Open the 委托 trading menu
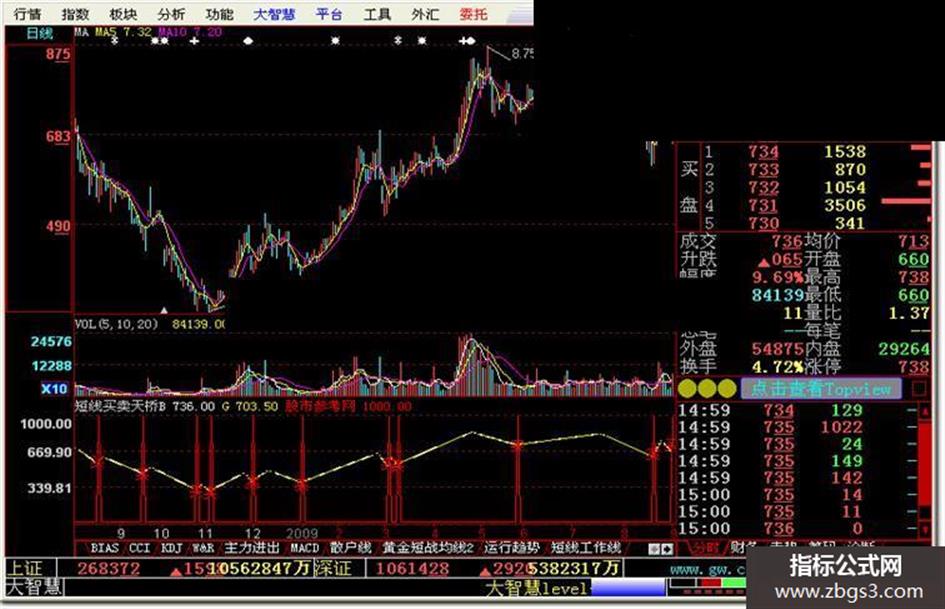The height and width of the screenshot is (609, 945). pyautogui.click(x=473, y=13)
